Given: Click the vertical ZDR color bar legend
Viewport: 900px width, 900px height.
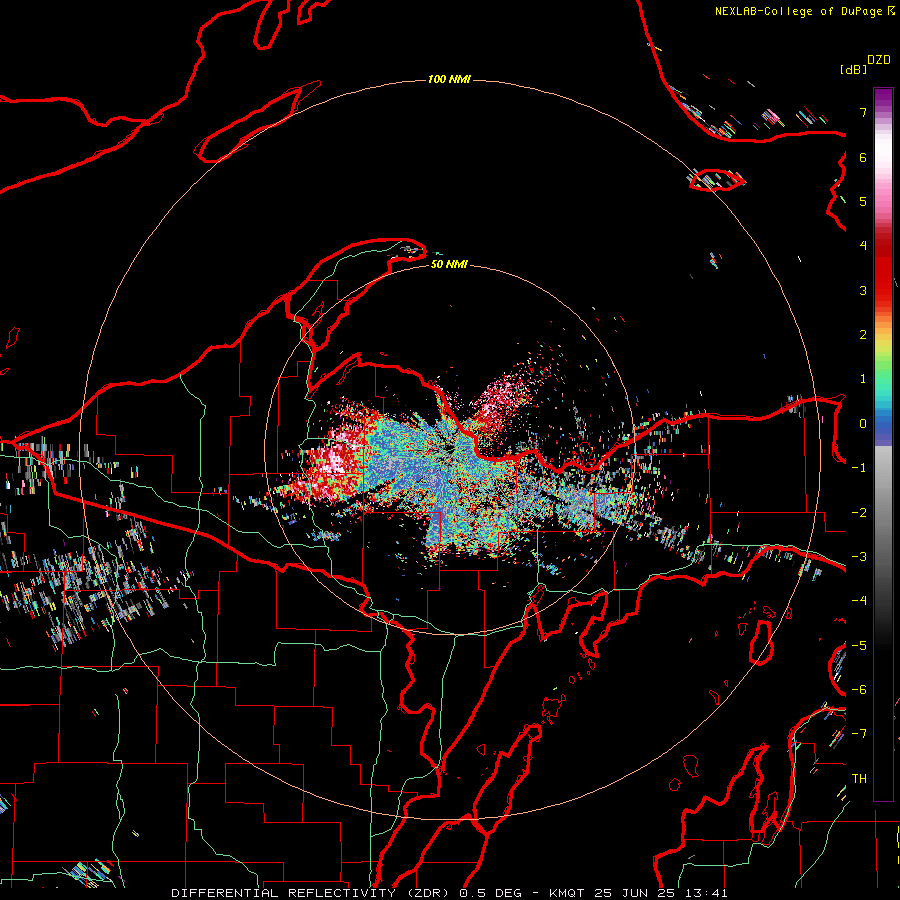Looking at the screenshot, I should click(x=883, y=444).
